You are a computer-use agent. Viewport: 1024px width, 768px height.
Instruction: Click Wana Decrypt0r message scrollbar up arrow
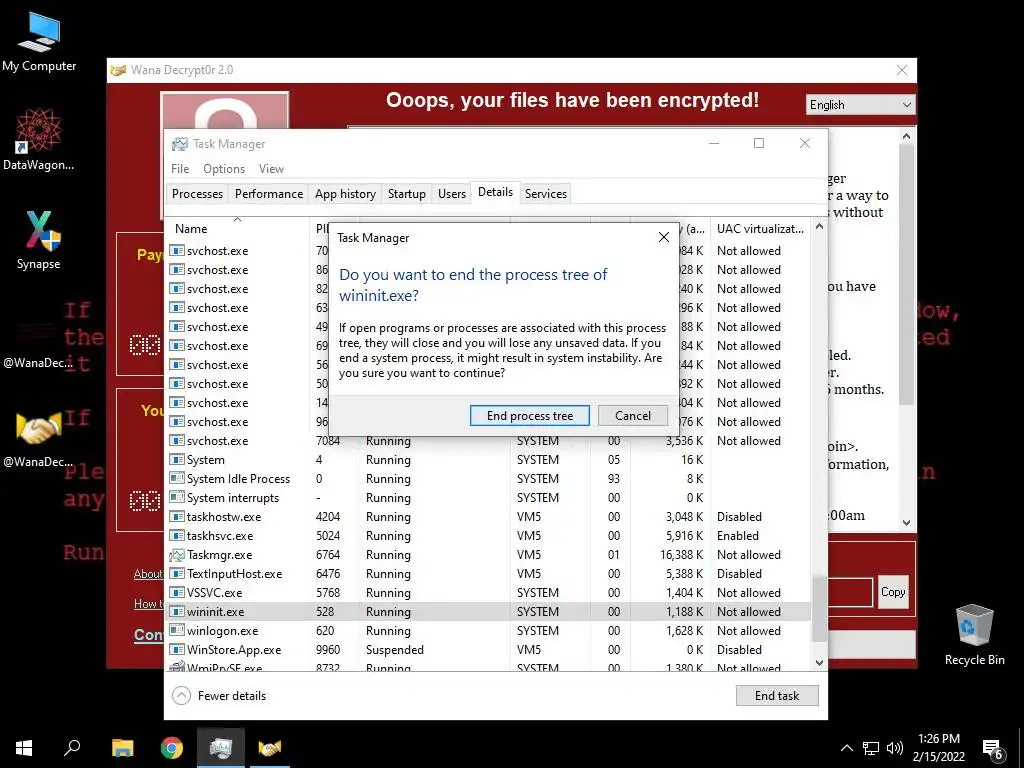point(906,136)
